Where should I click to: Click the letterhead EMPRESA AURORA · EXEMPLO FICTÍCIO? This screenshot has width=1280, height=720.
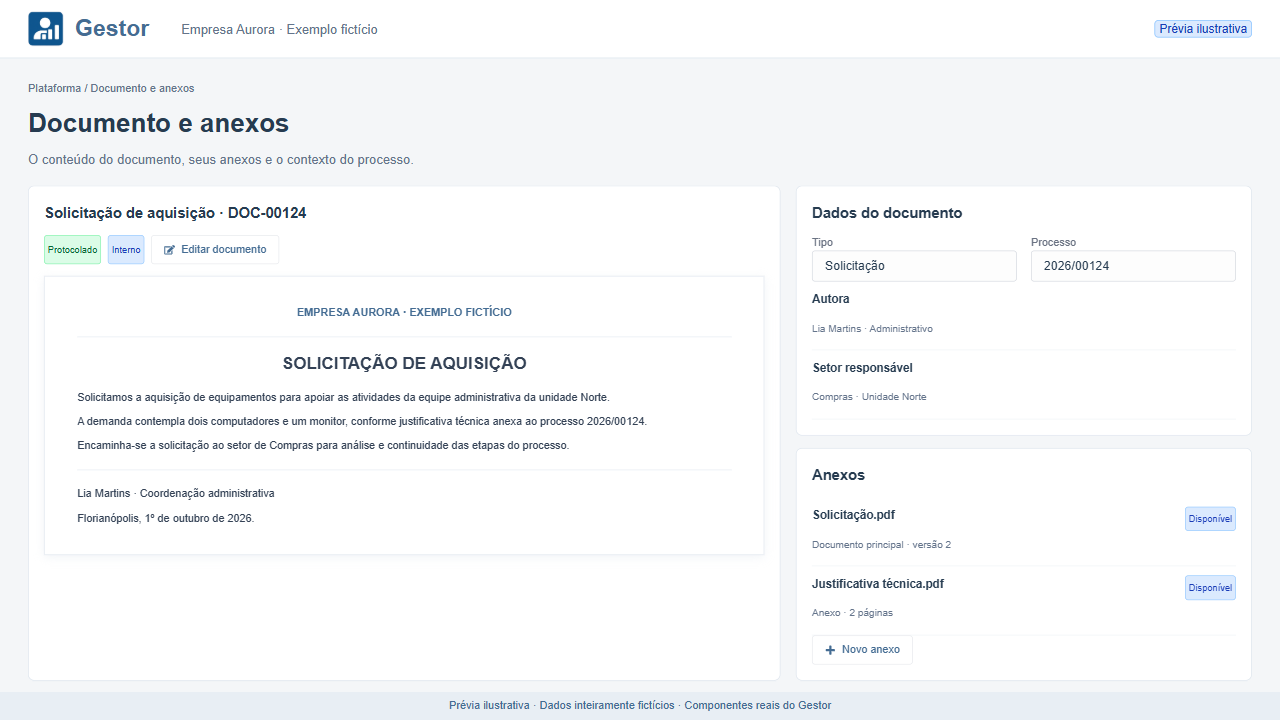(404, 312)
